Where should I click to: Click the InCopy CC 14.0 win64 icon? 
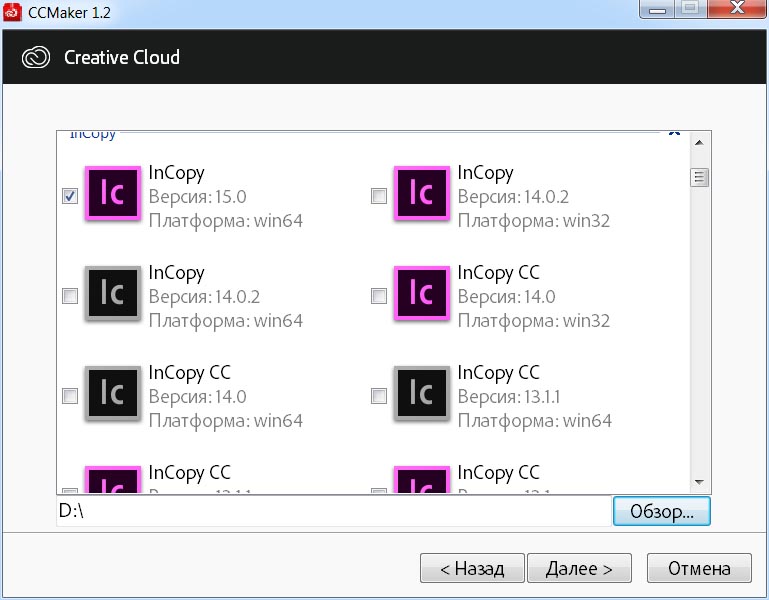tap(113, 393)
